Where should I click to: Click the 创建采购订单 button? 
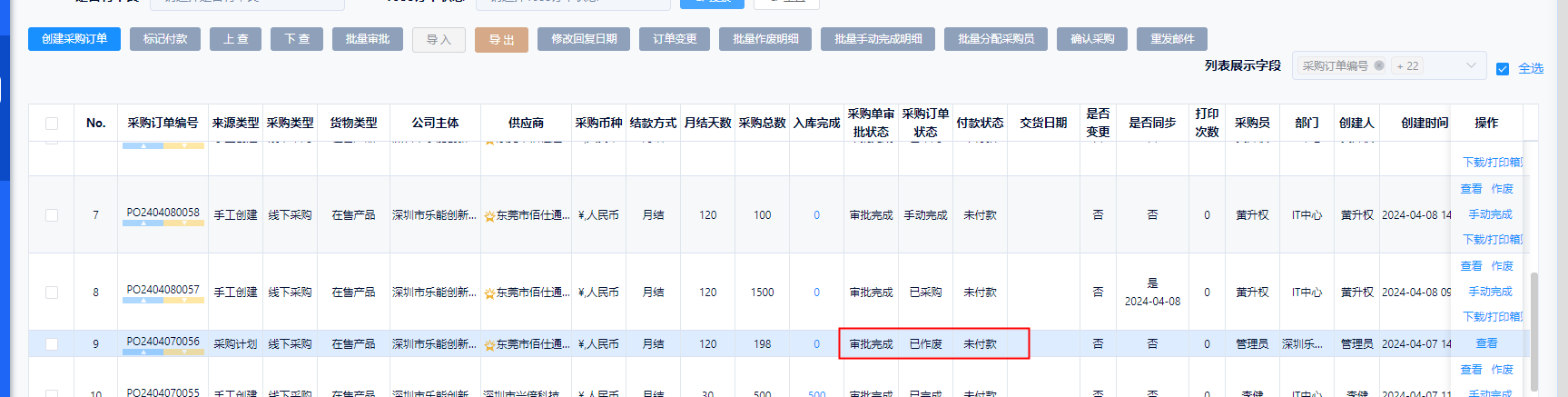(x=74, y=39)
